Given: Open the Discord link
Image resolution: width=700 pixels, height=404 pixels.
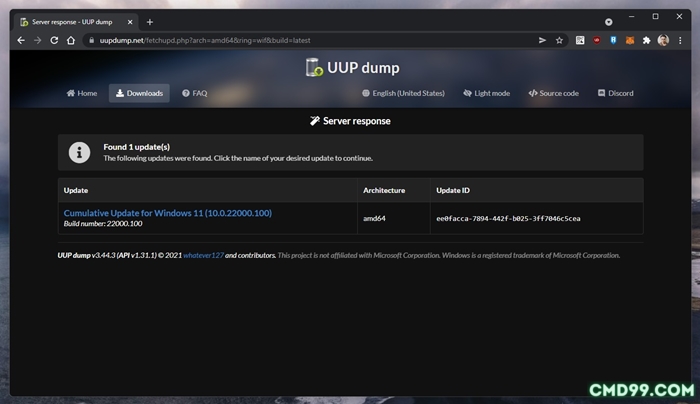Looking at the screenshot, I should [616, 93].
